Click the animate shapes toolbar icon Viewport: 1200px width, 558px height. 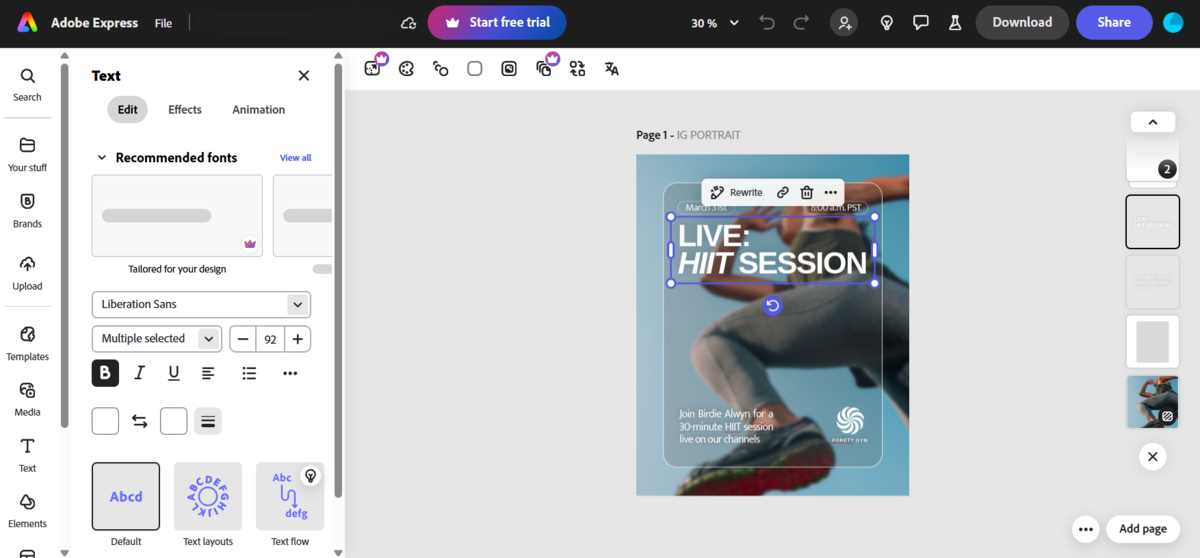[x=440, y=69]
